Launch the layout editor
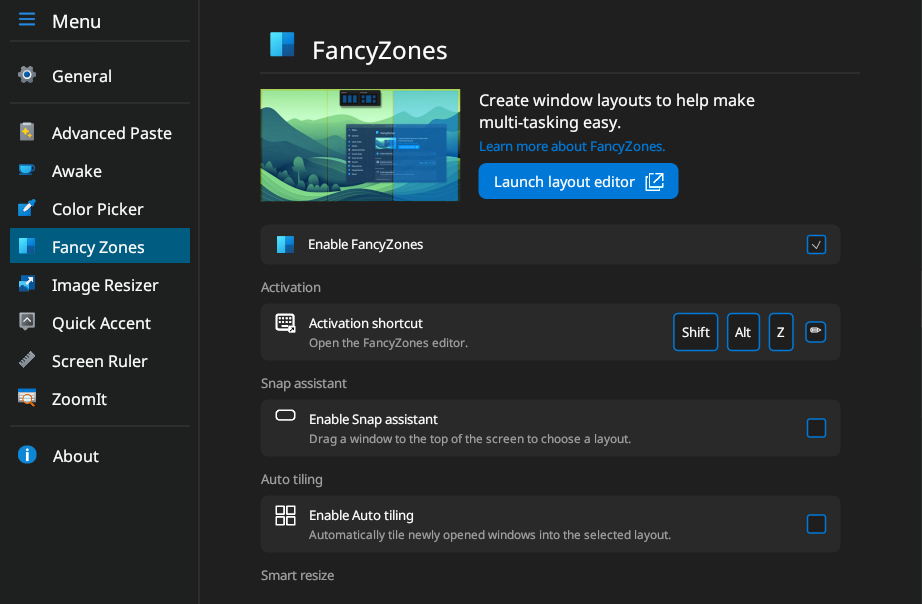Viewport: 922px width, 604px height. pos(578,181)
